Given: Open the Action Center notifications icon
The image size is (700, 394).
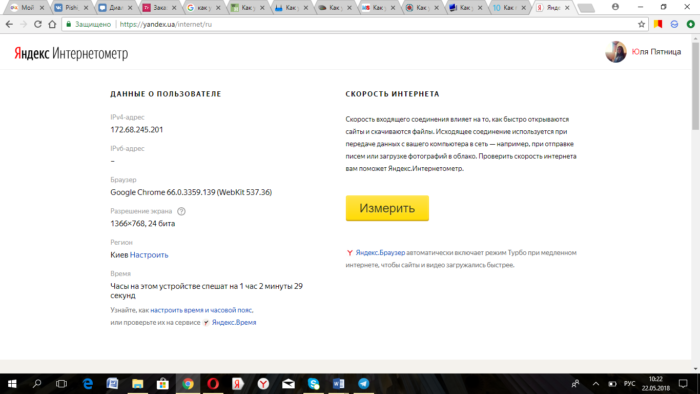Looking at the screenshot, I should click(683, 384).
